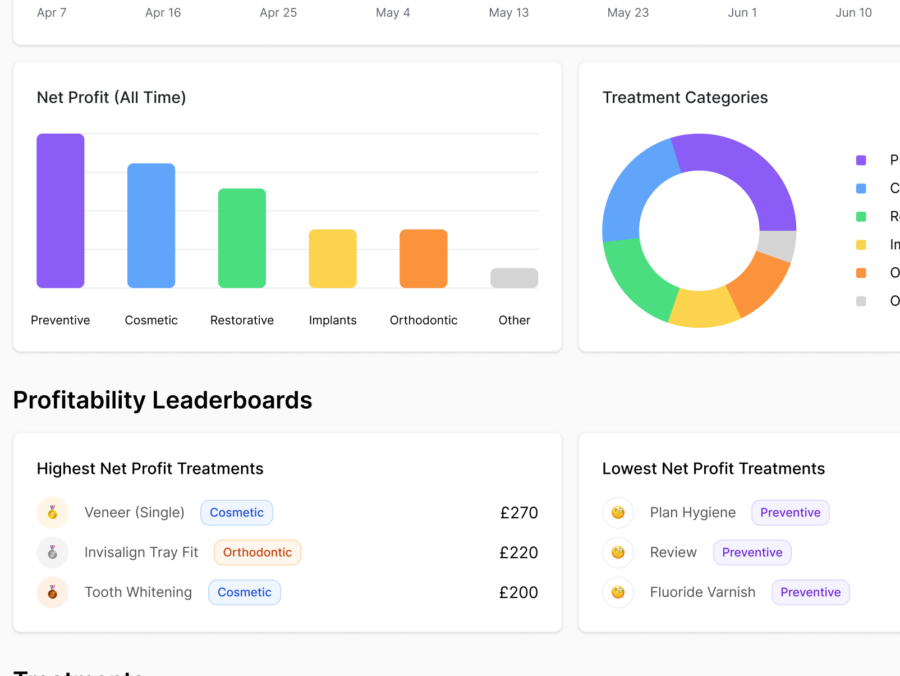Click the Profitability Leaderboards heading
The width and height of the screenshot is (900, 676).
pyautogui.click(x=162, y=401)
